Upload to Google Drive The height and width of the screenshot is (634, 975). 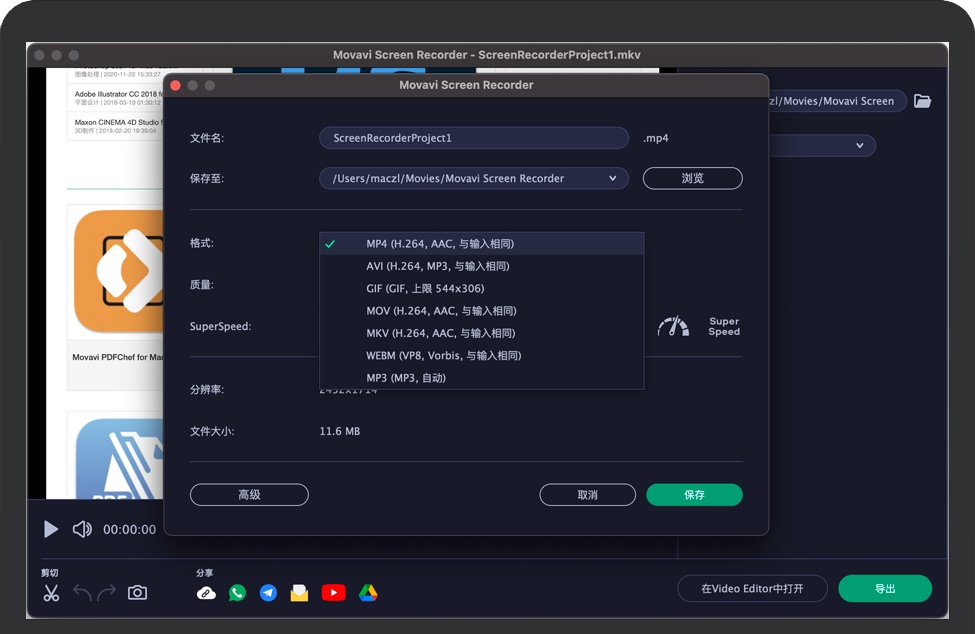[367, 592]
